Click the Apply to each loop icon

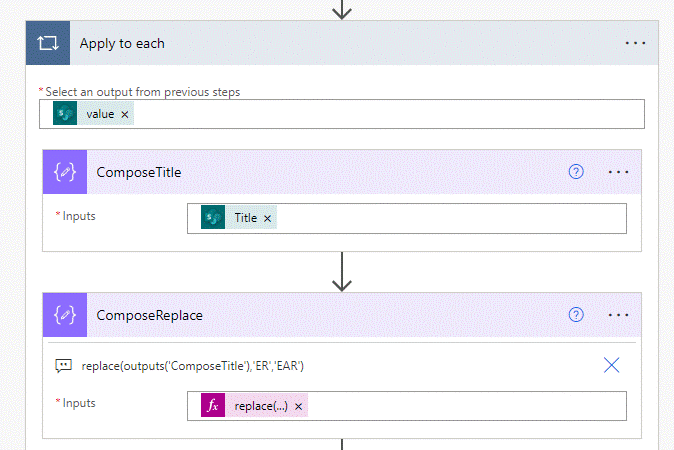tap(47, 44)
